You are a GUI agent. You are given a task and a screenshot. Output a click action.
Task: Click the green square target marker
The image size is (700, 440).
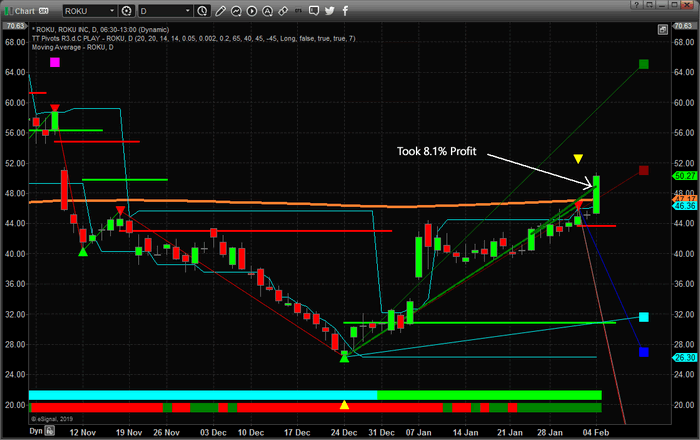tap(643, 64)
